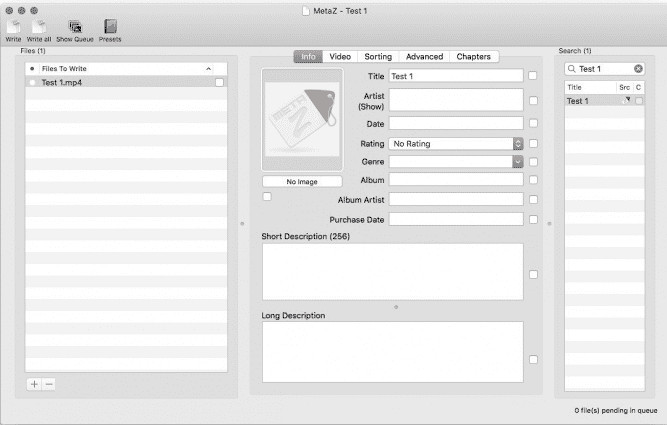Toggle the Genre field checkbox

click(x=533, y=162)
